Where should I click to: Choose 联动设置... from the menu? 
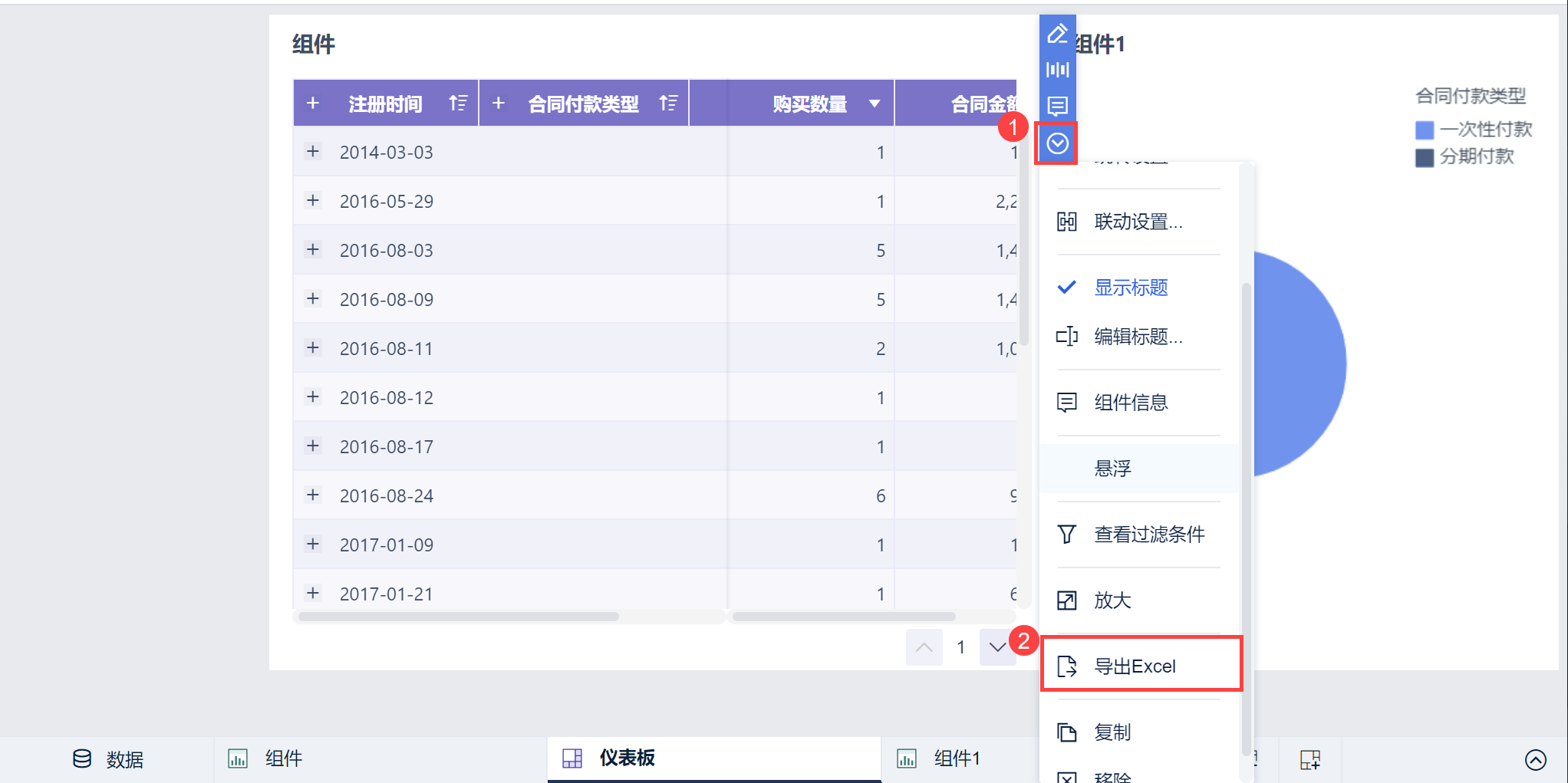tap(1139, 222)
